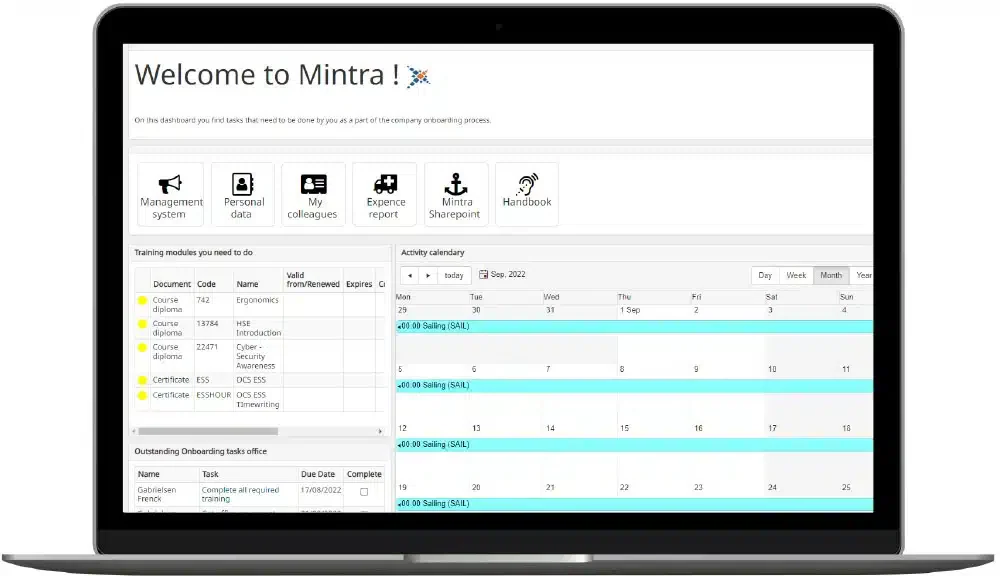The width and height of the screenshot is (1000, 576).
Task: Open the My colleagues tile
Action: tap(313, 195)
